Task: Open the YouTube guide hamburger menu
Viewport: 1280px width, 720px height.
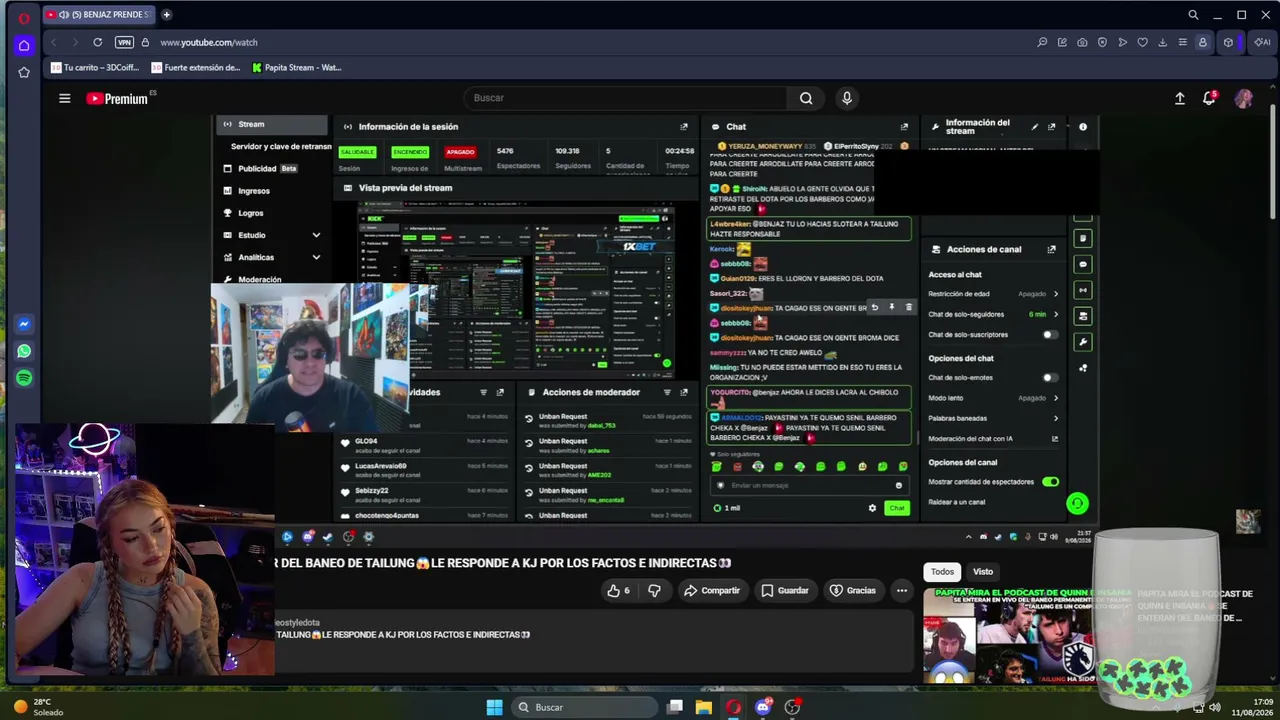Action: (64, 98)
